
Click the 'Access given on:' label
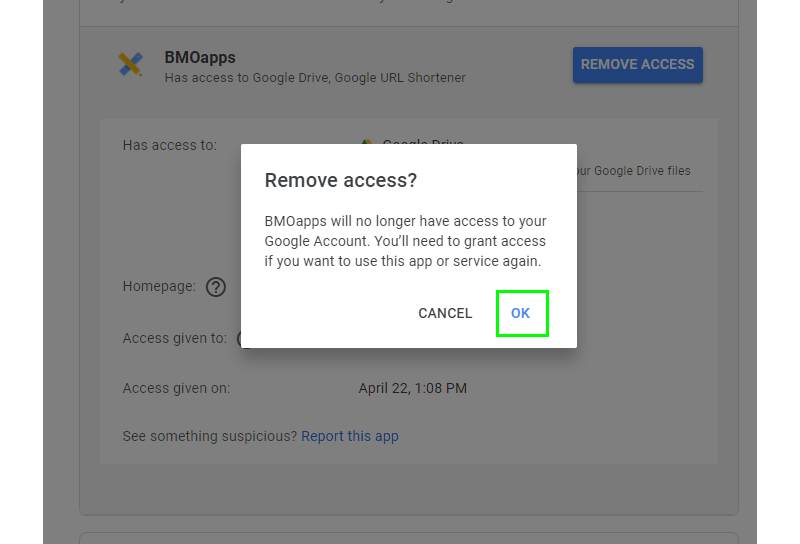[176, 388]
